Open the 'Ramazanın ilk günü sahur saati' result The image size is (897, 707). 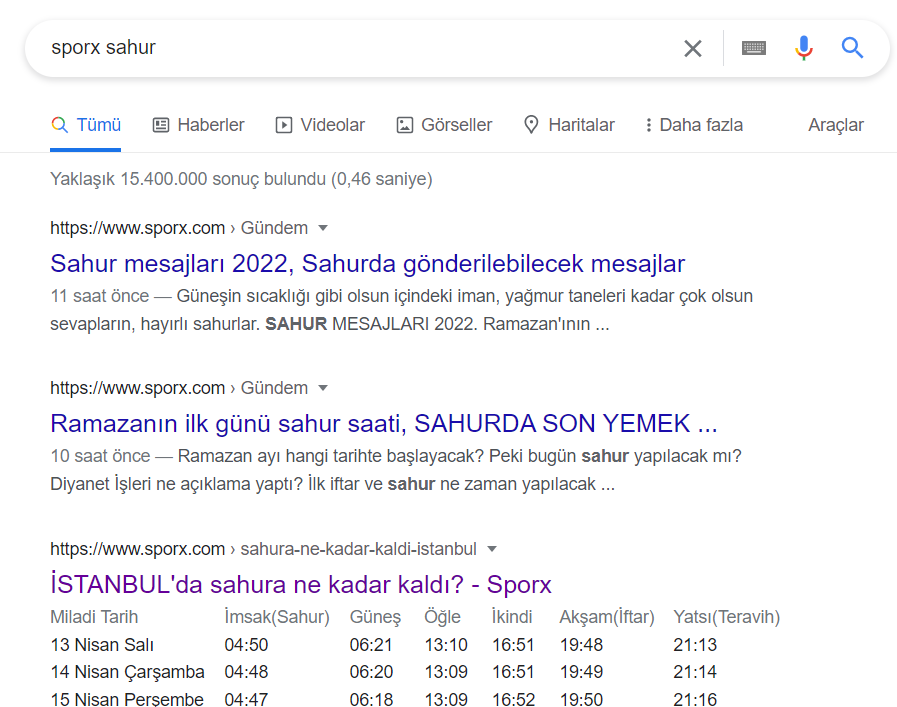tap(383, 424)
